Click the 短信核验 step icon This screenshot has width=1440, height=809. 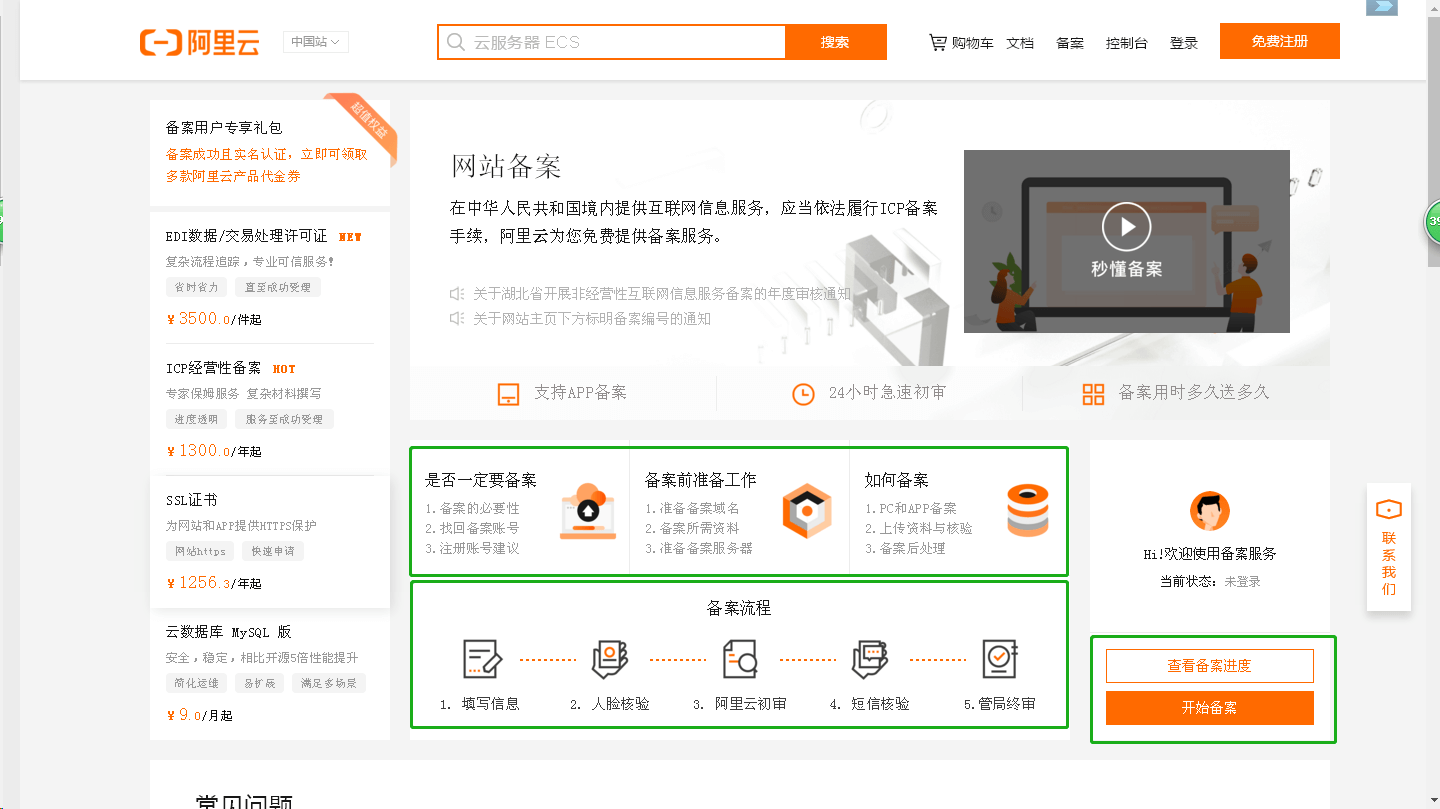tap(869, 659)
